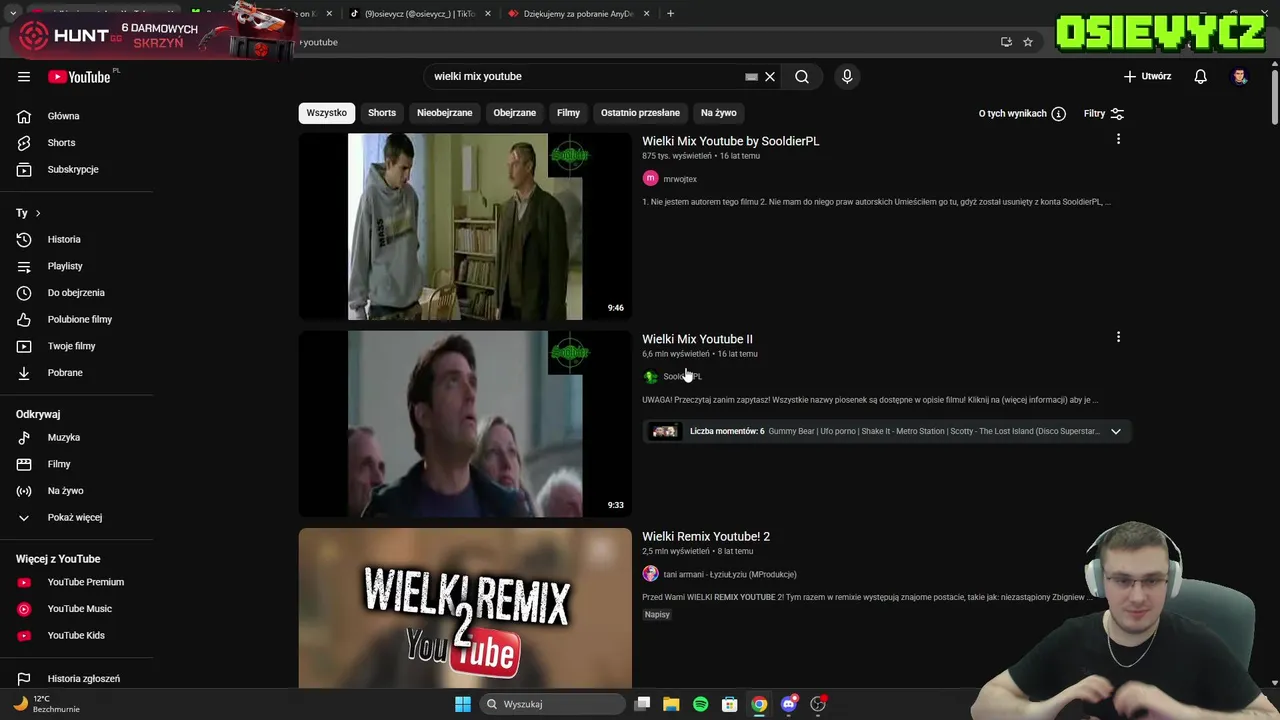
Task: Click the install app icon in address bar
Action: (1006, 42)
